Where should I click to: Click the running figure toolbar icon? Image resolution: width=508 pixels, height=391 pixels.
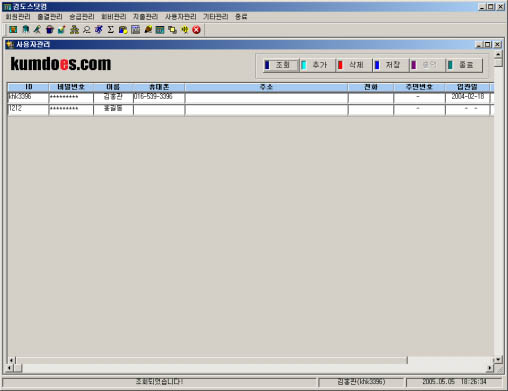pyautogui.click(x=99, y=30)
